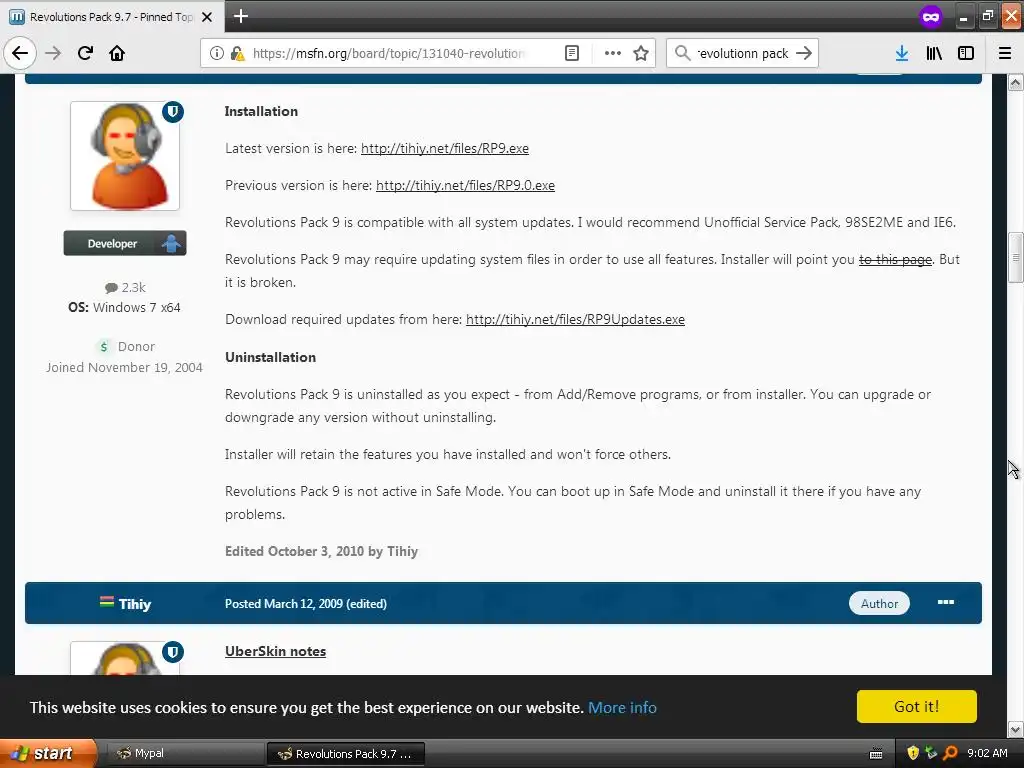Image resolution: width=1024 pixels, height=768 pixels.
Task: Select Revolutions Pack 9.7 taskbar button
Action: (x=346, y=754)
